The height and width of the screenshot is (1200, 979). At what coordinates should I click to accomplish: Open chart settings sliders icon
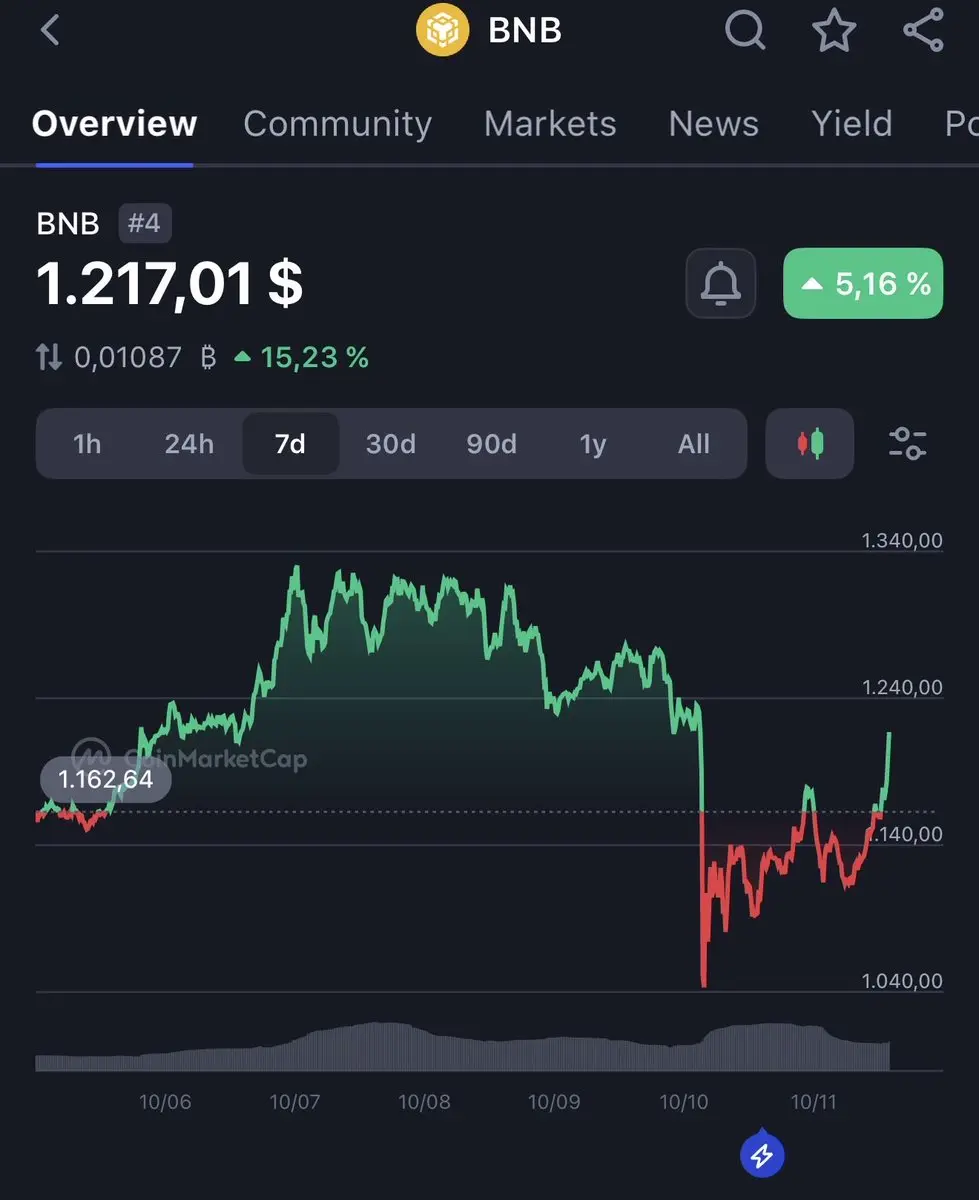908,443
